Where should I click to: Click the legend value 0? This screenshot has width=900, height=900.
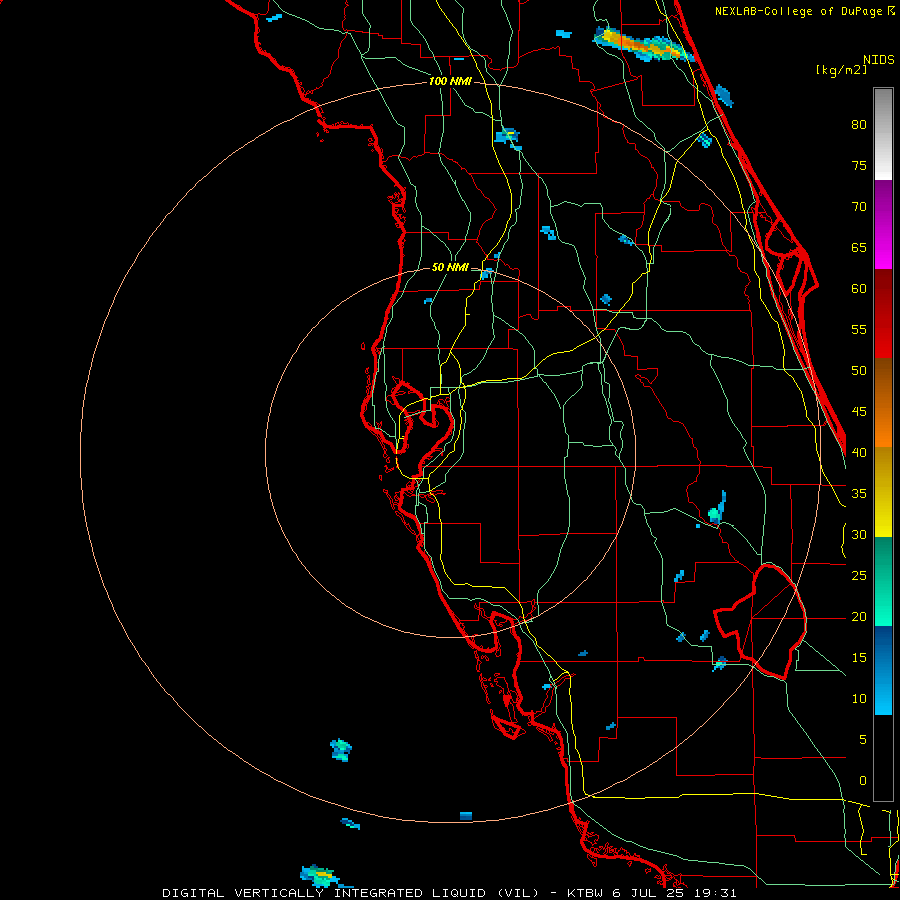tap(862, 781)
